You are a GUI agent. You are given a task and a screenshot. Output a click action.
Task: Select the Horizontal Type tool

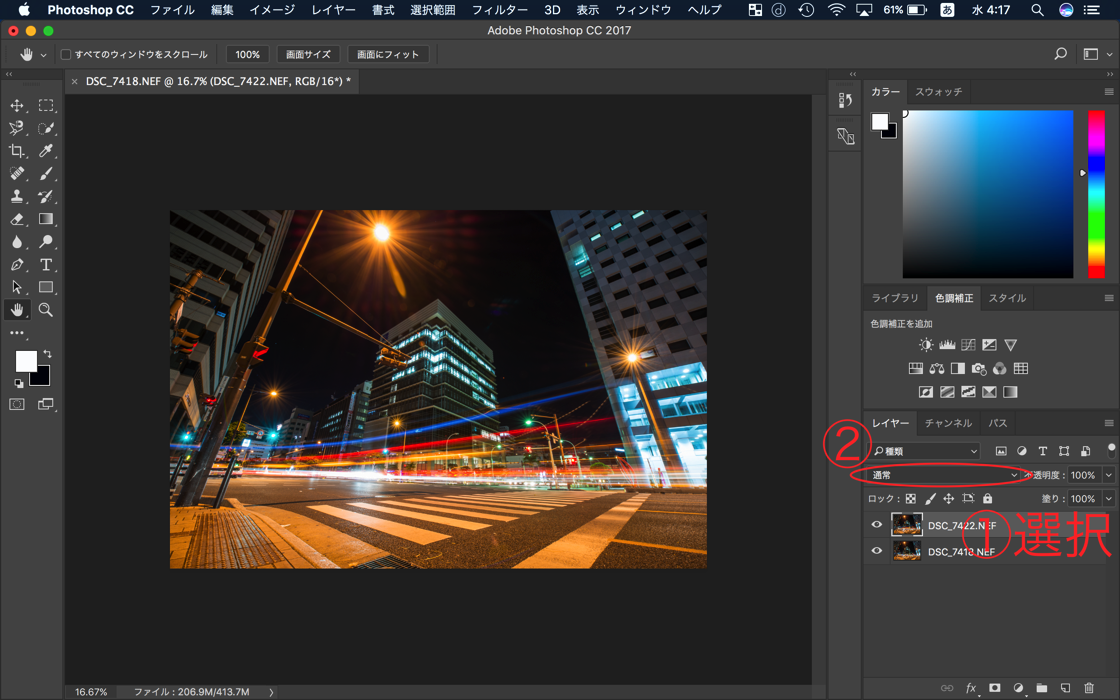pyautogui.click(x=46, y=265)
